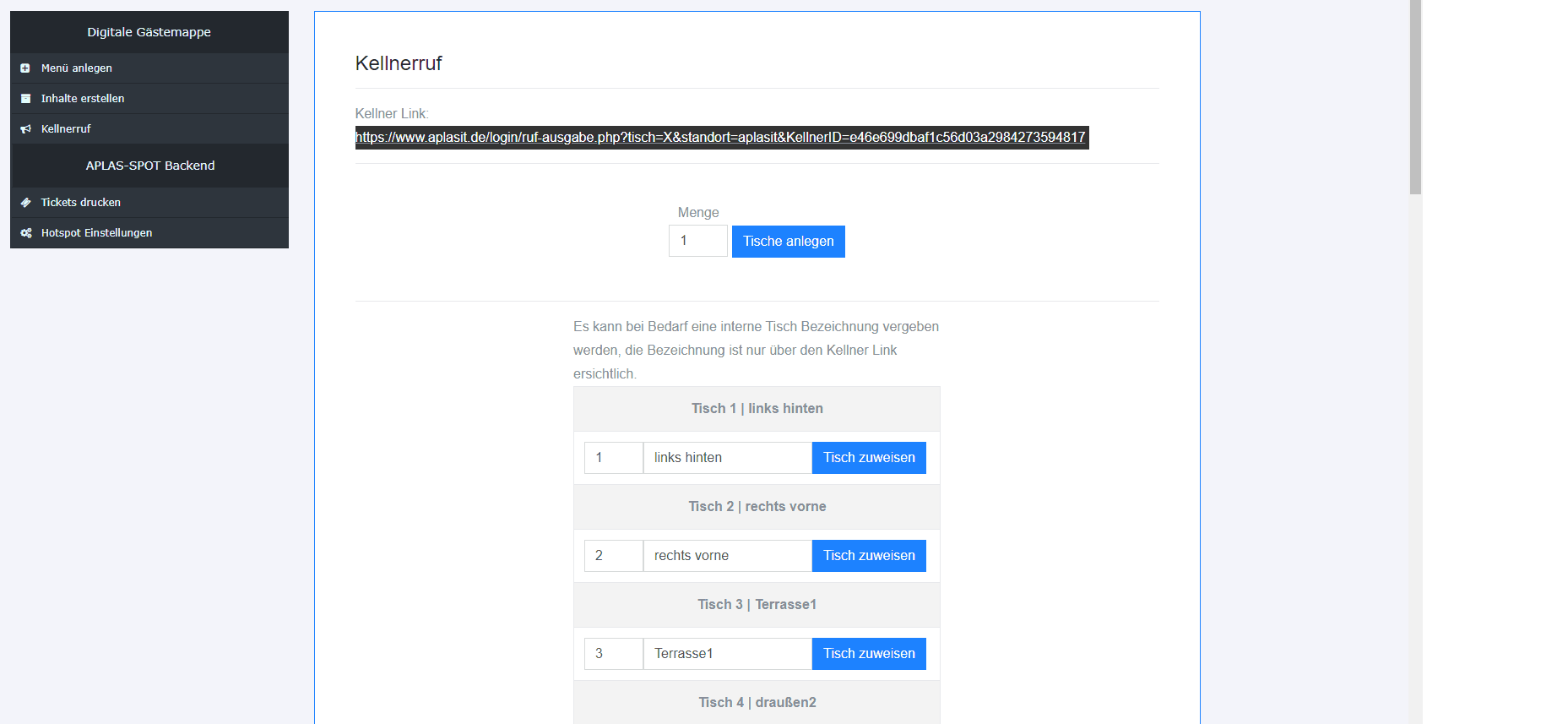Image resolution: width=1568 pixels, height=724 pixels.
Task: Click the Tische anlegen button
Action: coord(789,242)
